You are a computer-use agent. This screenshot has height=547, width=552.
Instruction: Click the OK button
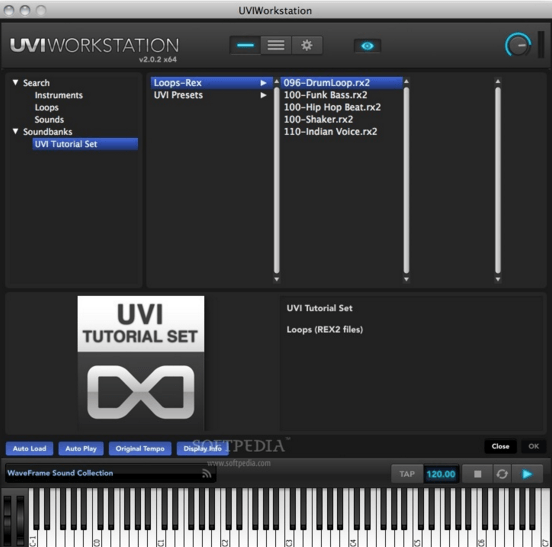click(533, 446)
